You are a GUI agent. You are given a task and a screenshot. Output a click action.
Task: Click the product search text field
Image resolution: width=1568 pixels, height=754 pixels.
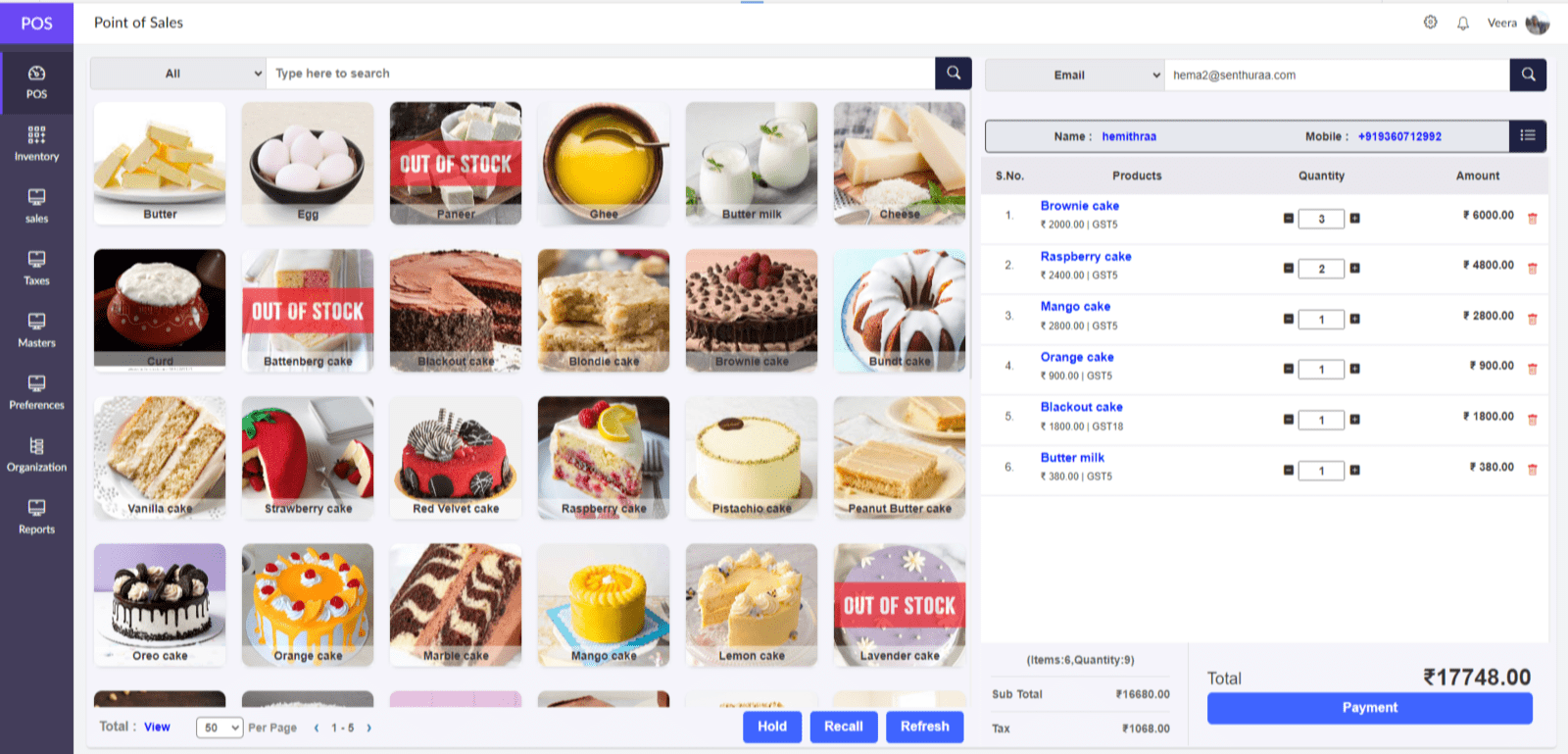601,74
